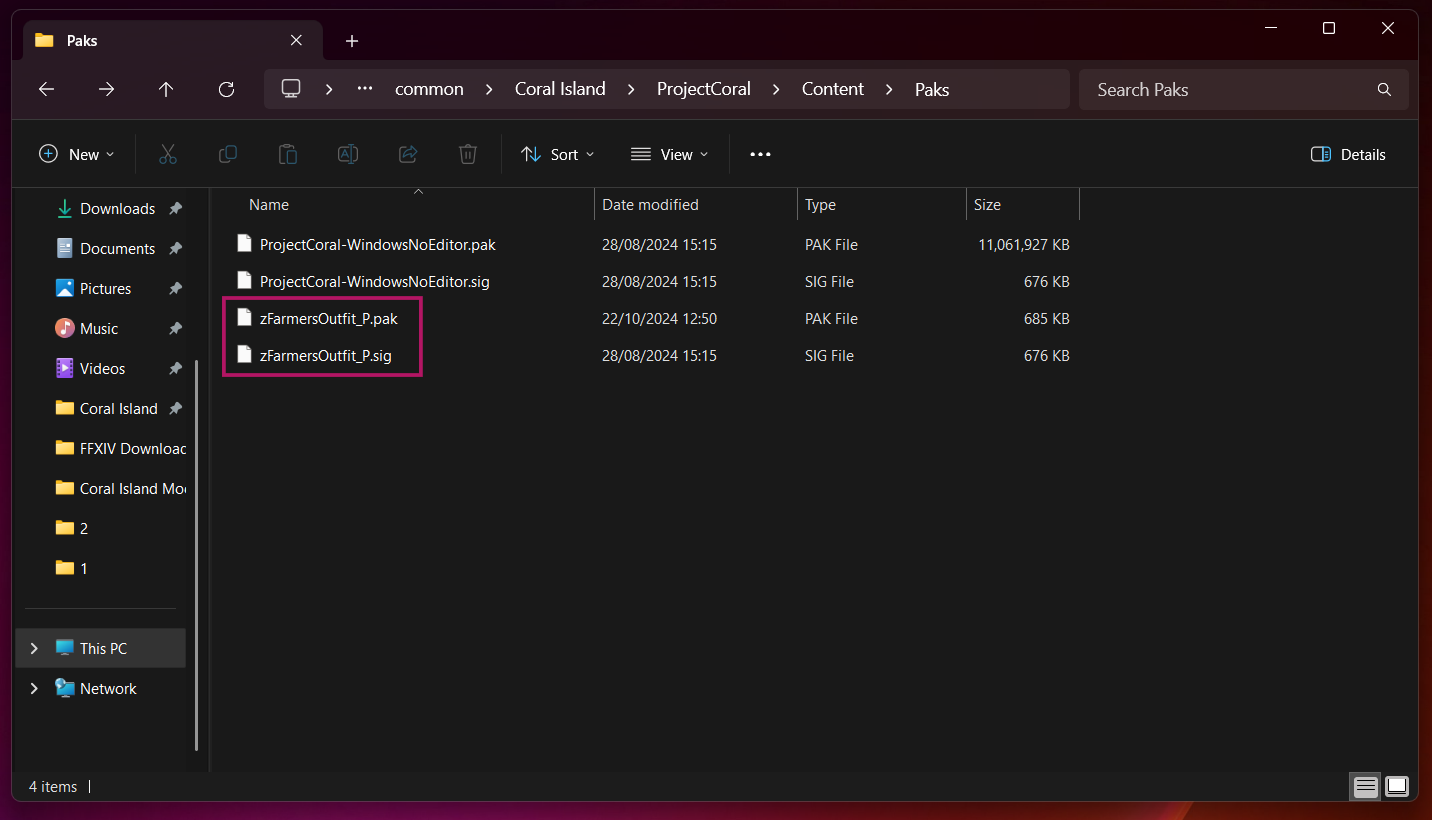Click chevron after common breadcrumb

click(488, 89)
